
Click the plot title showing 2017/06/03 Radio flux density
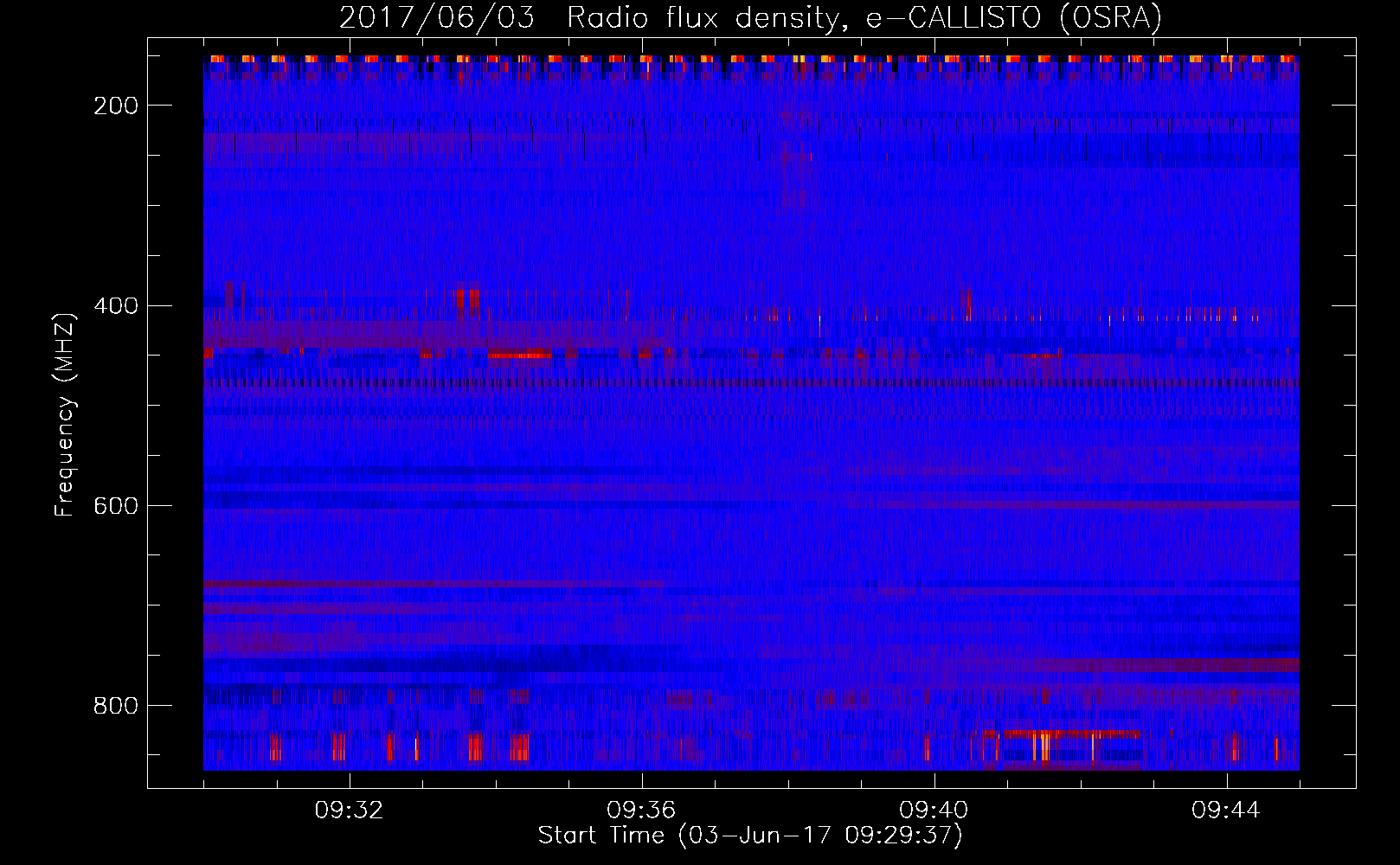[x=750, y=17]
